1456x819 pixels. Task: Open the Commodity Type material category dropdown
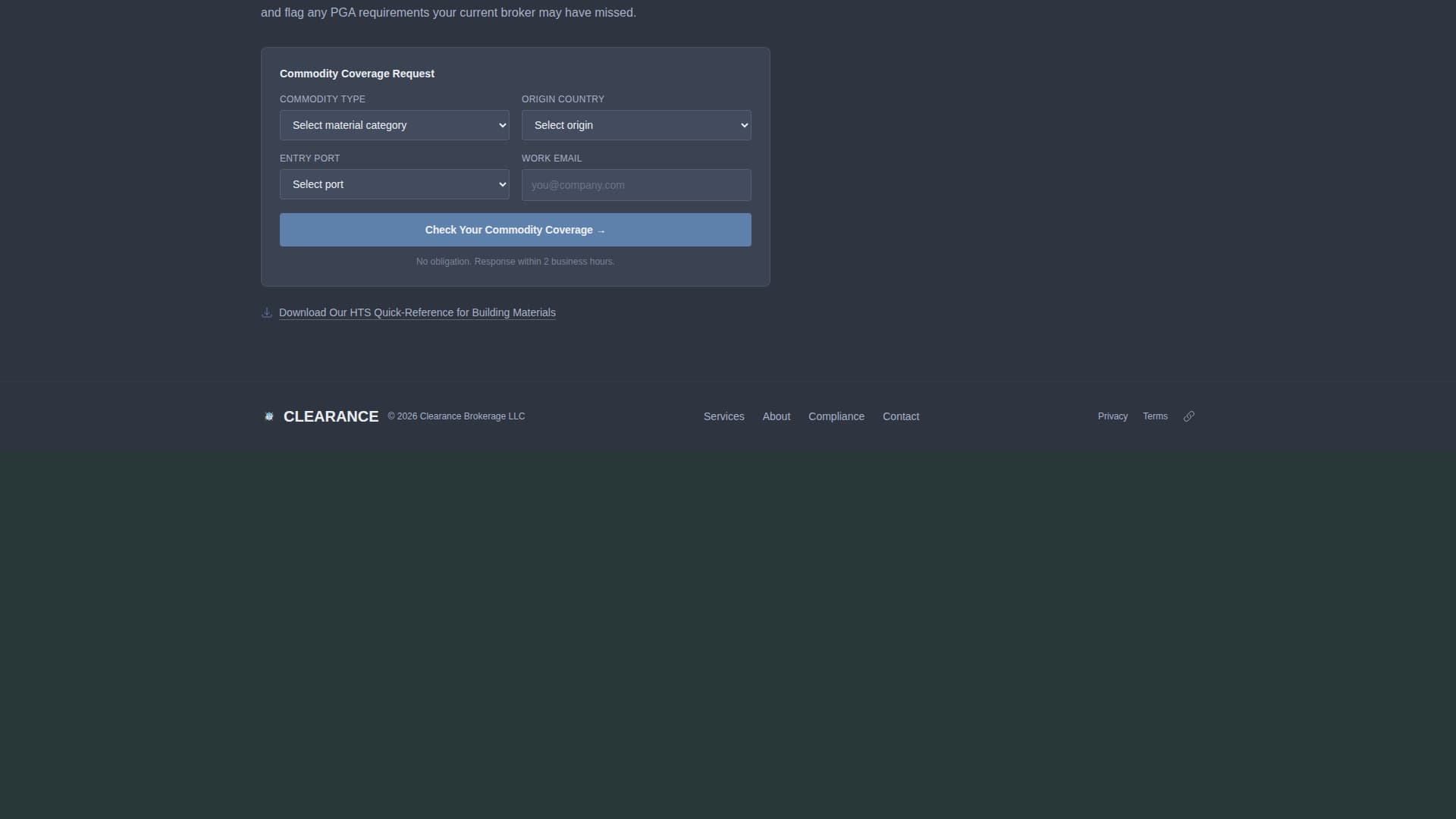click(394, 125)
